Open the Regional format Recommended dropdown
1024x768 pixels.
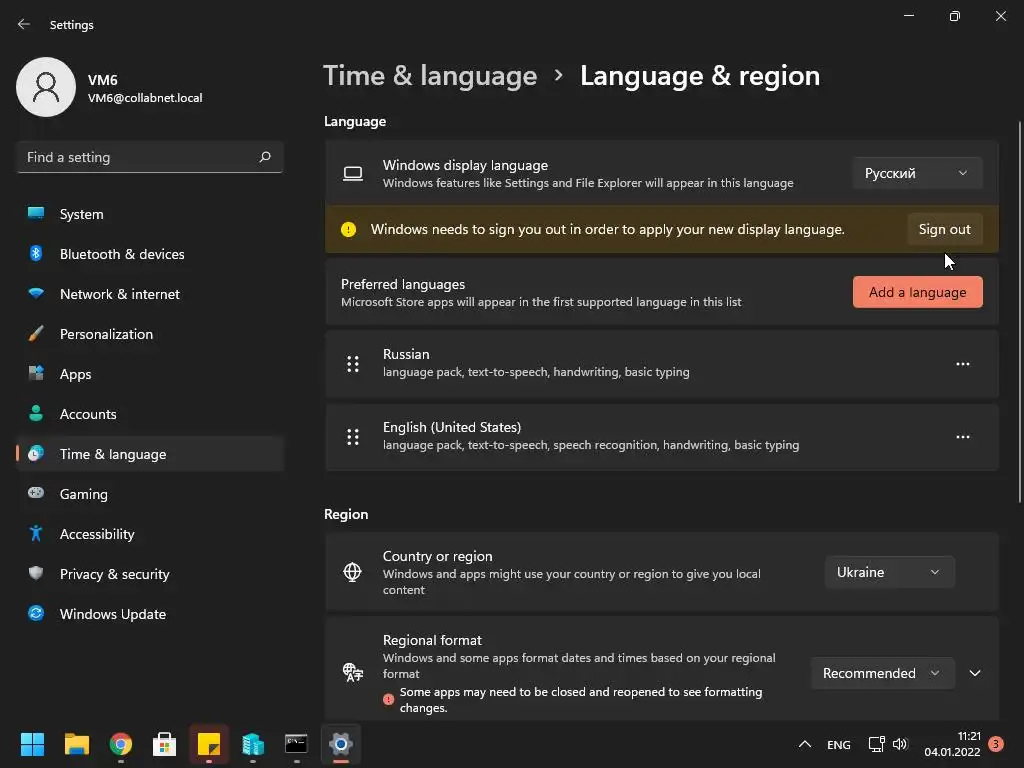coord(882,673)
